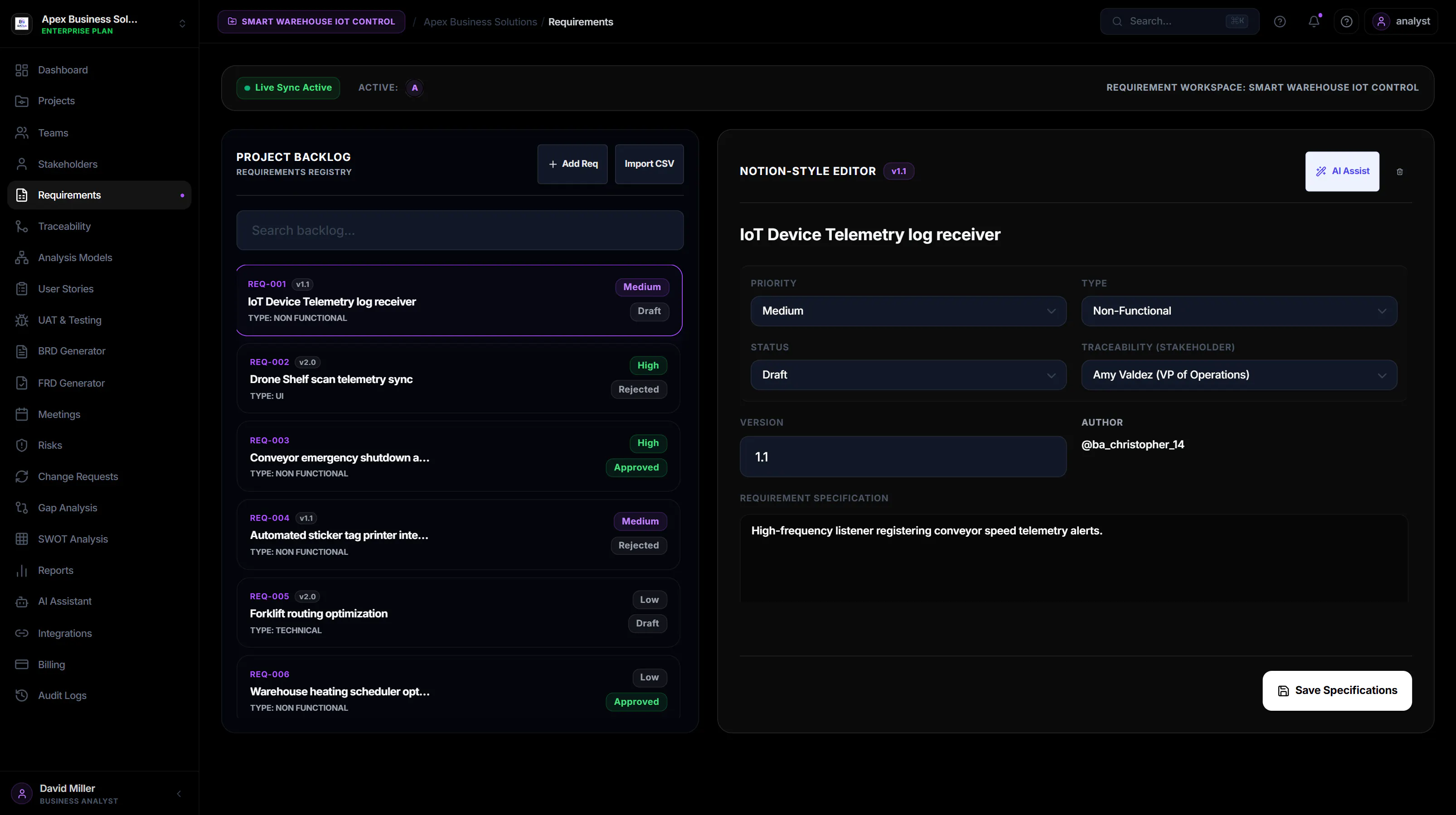Go to User Stories

[x=99, y=289]
